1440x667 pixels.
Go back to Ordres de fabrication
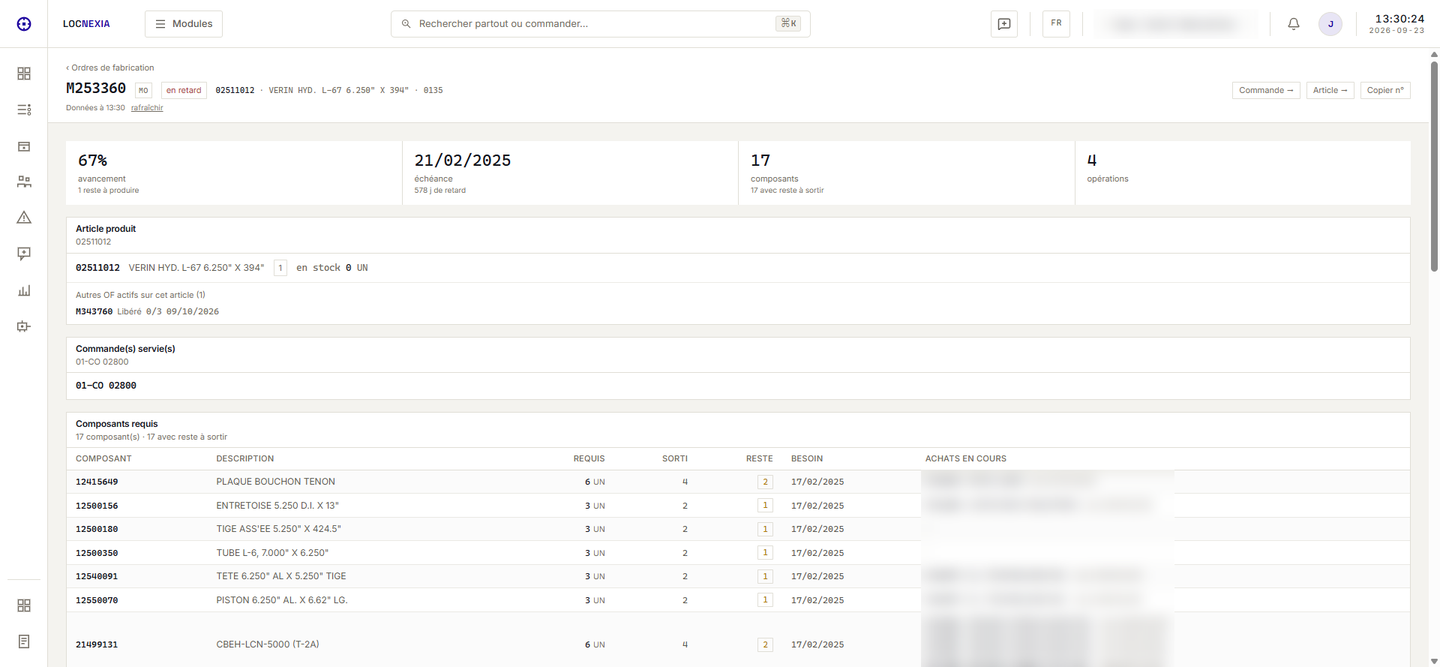pos(110,68)
